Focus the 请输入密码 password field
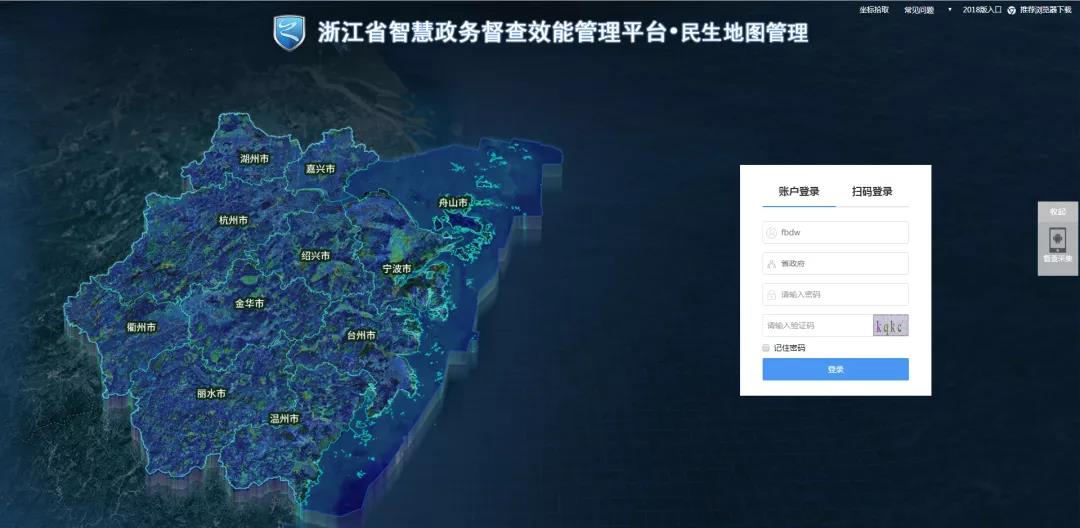This screenshot has width=1080, height=528. tap(835, 295)
